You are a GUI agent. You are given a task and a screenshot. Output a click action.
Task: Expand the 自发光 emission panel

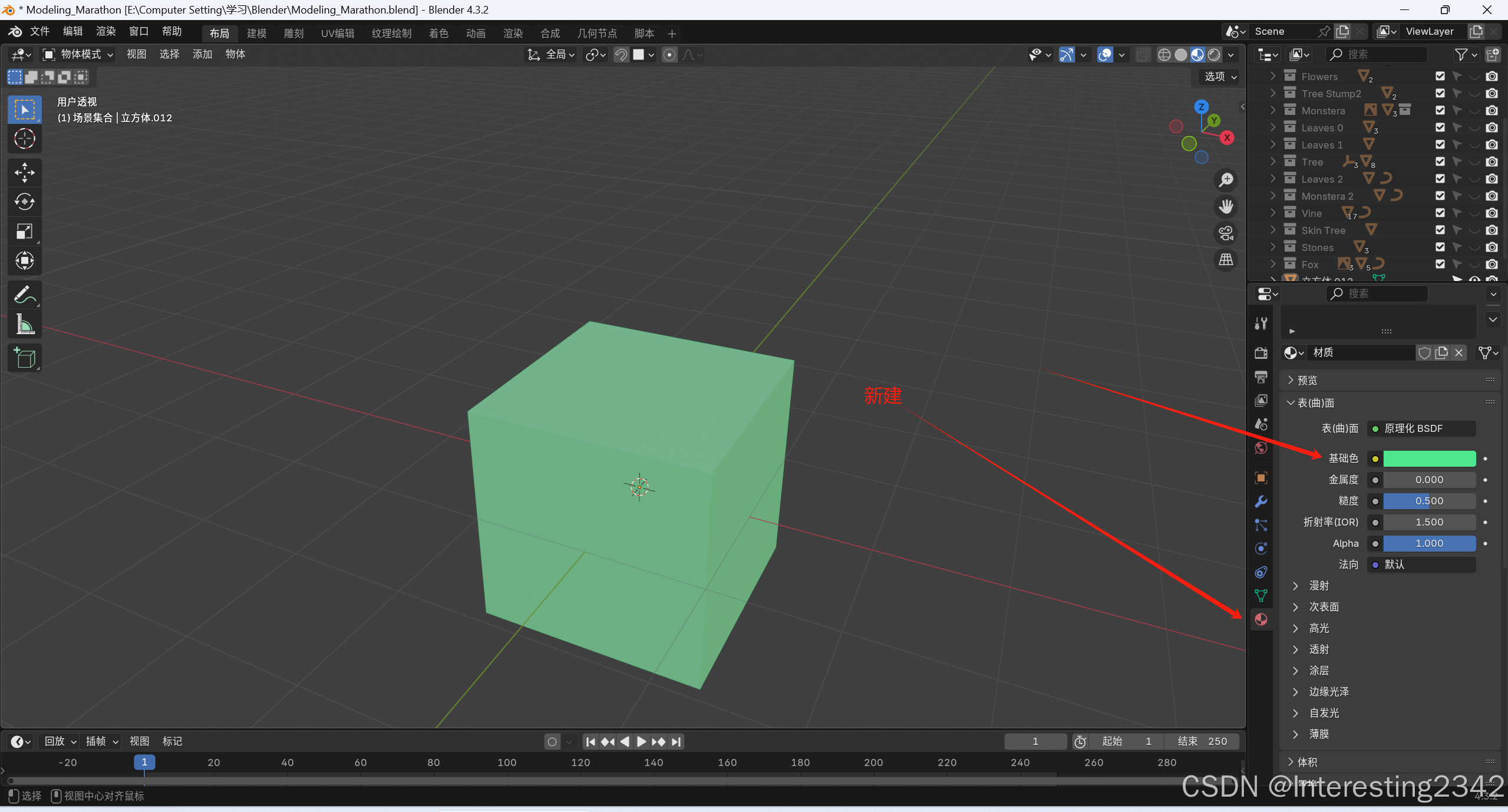[x=1295, y=713]
